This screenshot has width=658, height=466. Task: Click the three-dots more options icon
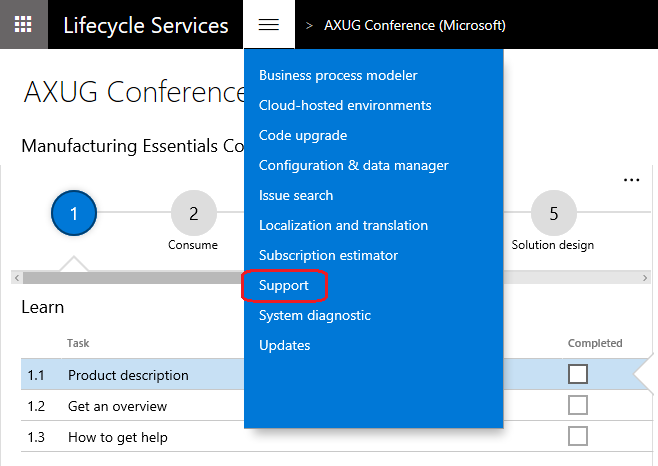point(631,180)
